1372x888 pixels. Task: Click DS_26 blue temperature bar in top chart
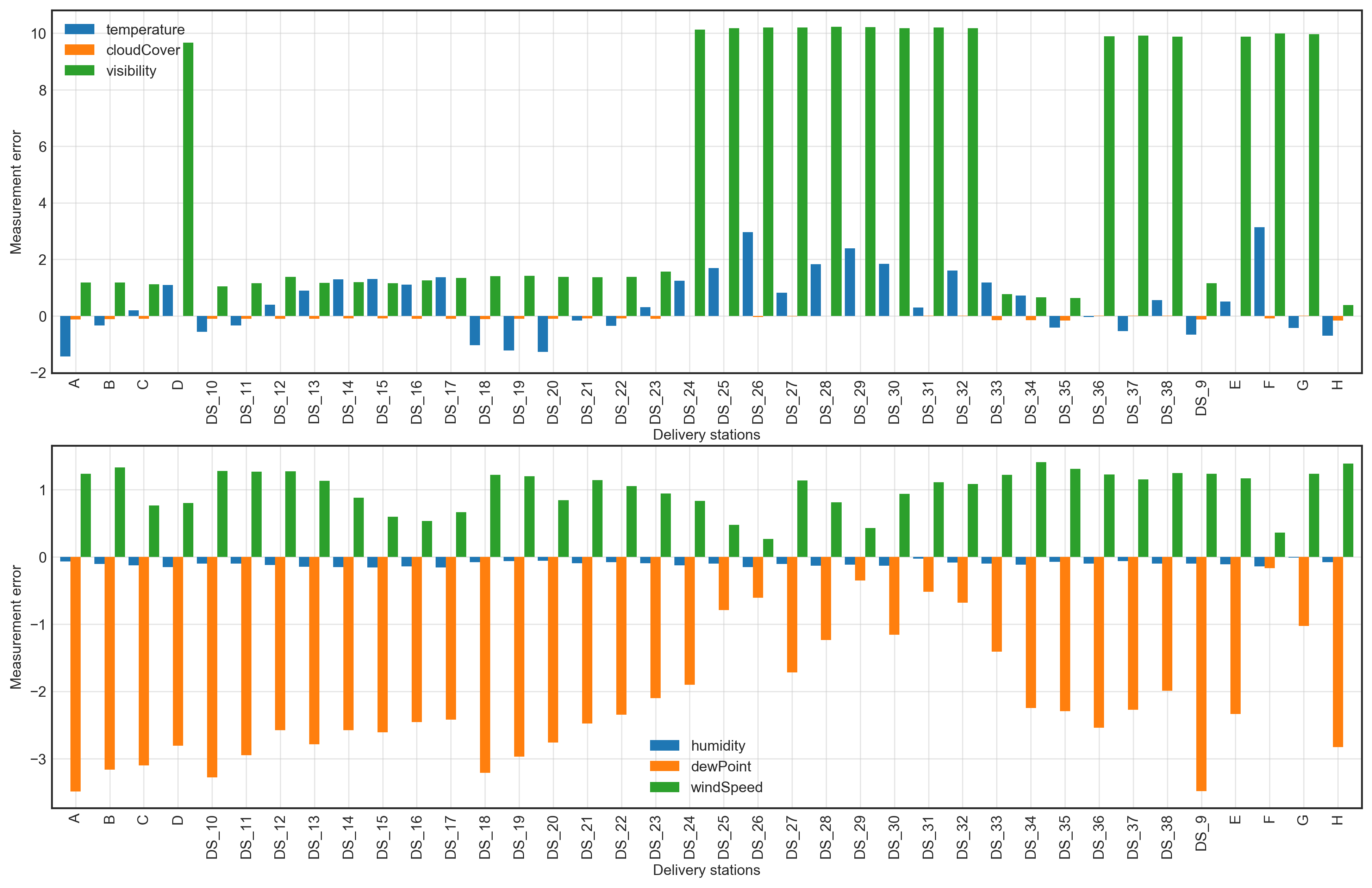[748, 274]
